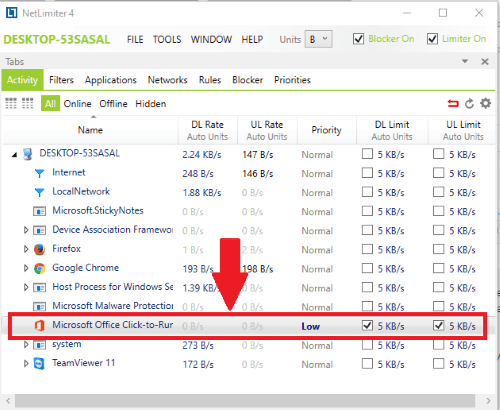The width and height of the screenshot is (500, 410).
Task: Close the Tabs panel with X
Action: (x=485, y=62)
